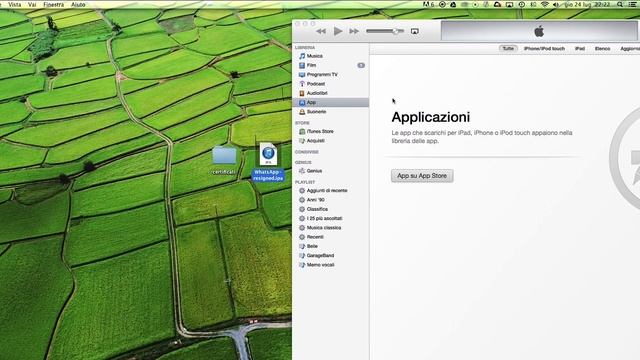Viewport: 640px width, 360px height.
Task: Click the App su App Store button
Action: pyautogui.click(x=422, y=176)
